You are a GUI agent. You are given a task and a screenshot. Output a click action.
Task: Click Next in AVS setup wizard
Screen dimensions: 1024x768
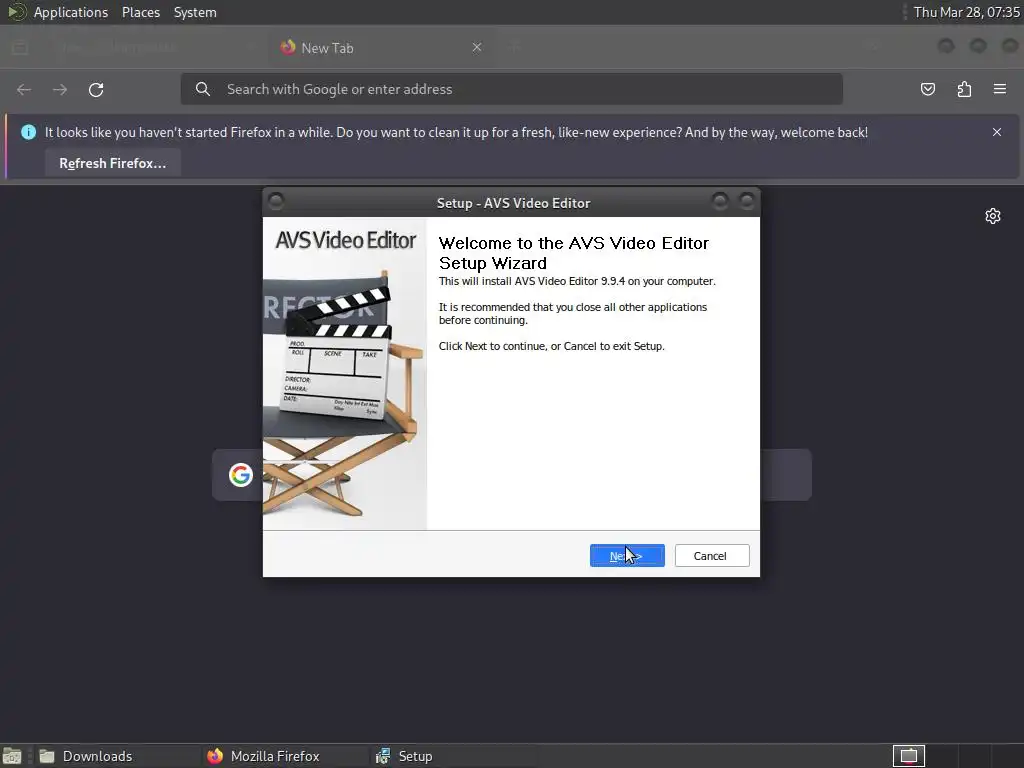[627, 556]
